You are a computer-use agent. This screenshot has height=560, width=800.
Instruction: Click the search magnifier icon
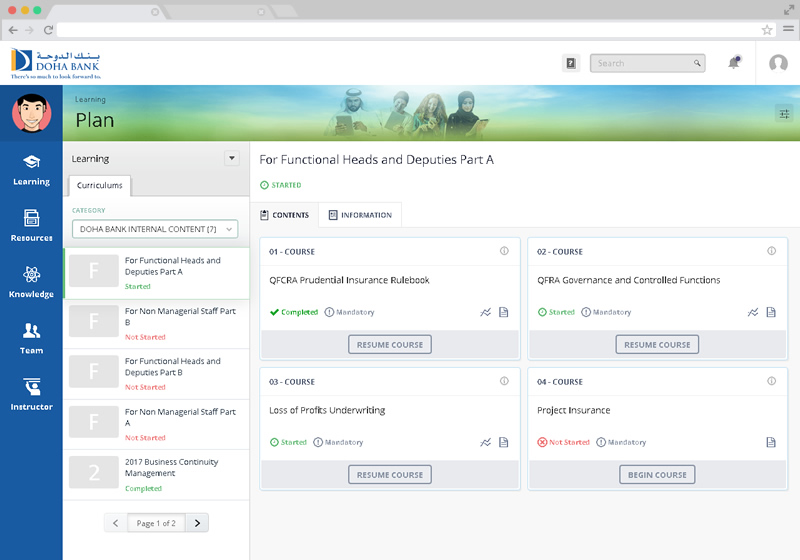(x=697, y=63)
